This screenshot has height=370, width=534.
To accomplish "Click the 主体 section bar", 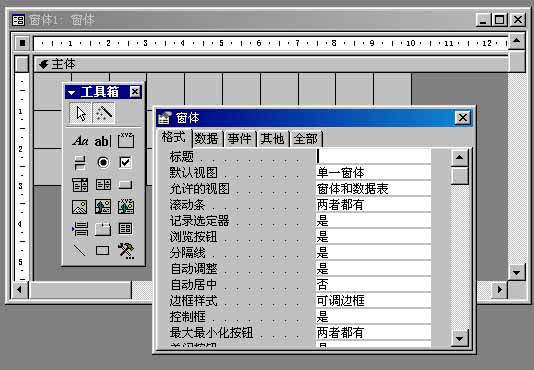I will [x=271, y=64].
